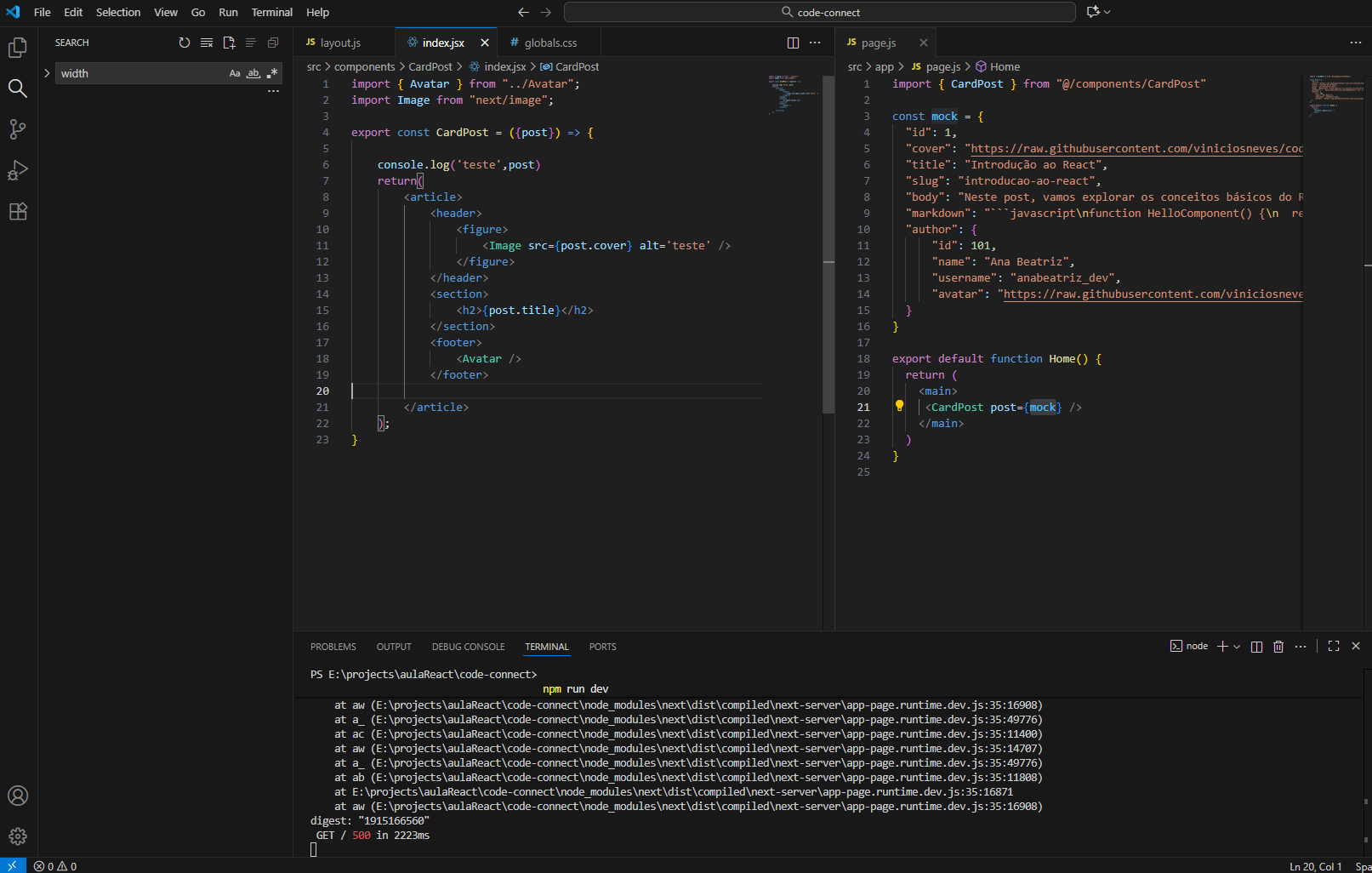Split the index.jsx editor to the right
The width and height of the screenshot is (1372, 873).
(793, 43)
